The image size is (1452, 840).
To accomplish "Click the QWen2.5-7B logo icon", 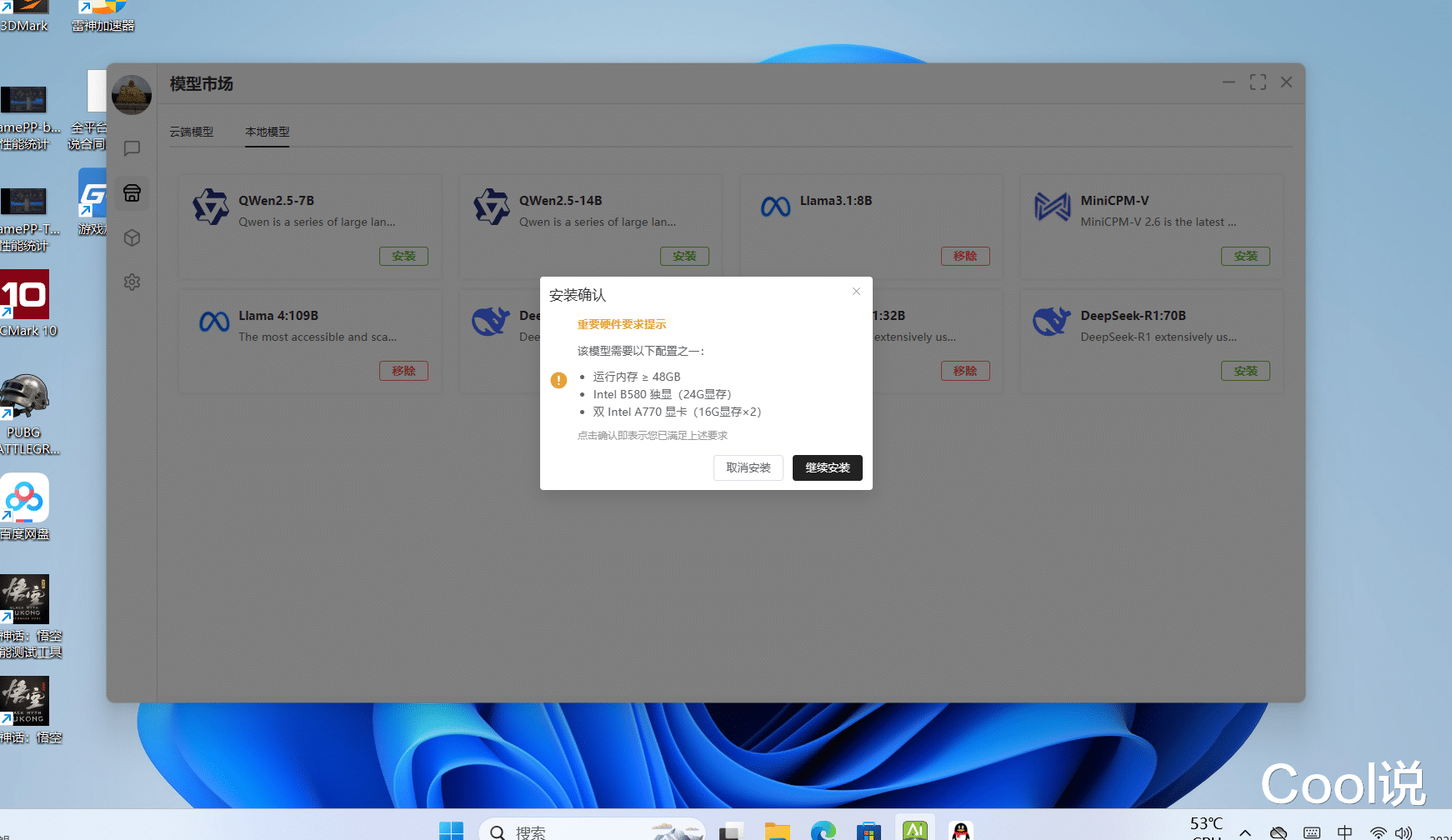I will tap(211, 207).
